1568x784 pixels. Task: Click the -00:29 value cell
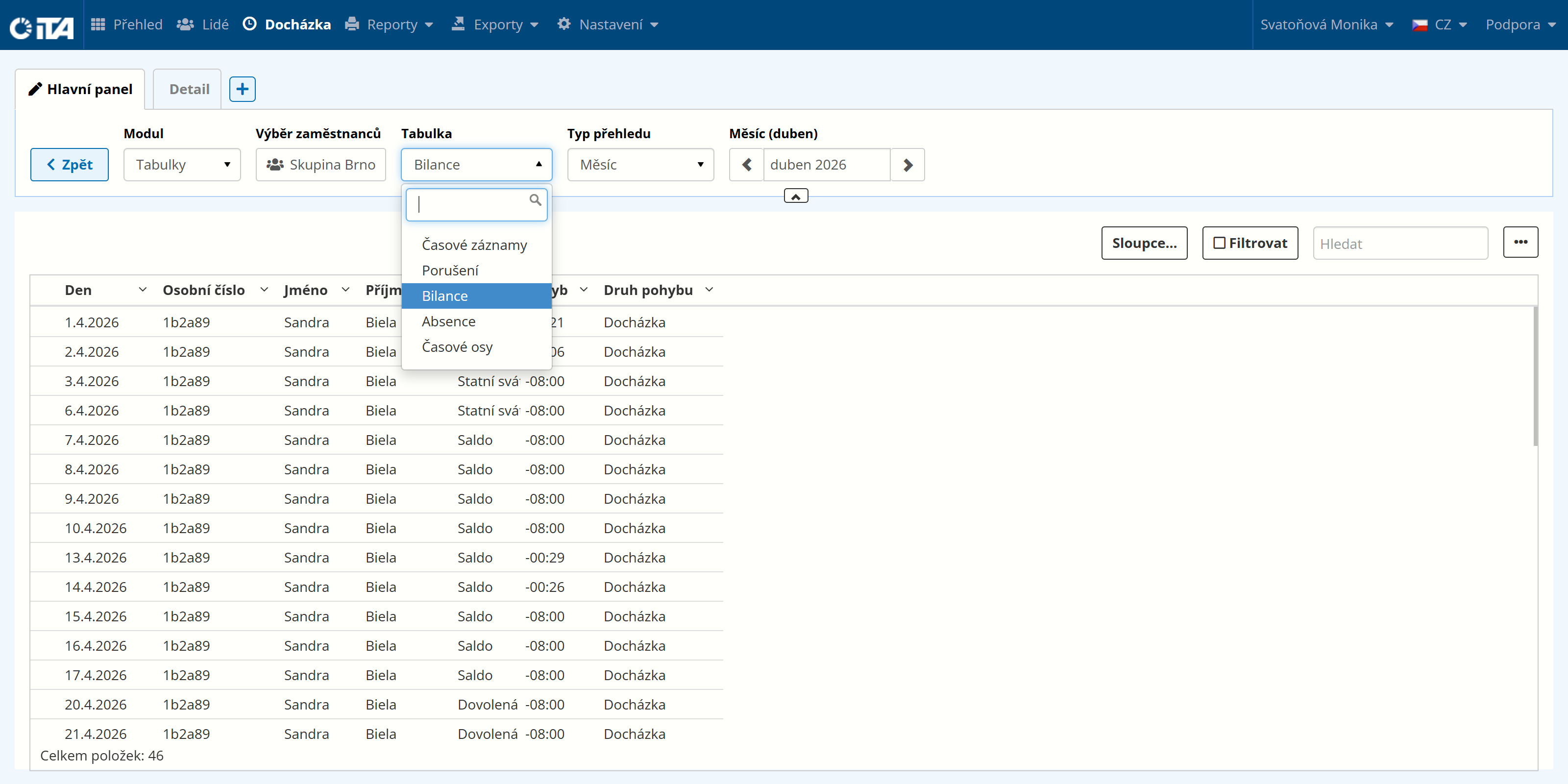click(x=545, y=557)
